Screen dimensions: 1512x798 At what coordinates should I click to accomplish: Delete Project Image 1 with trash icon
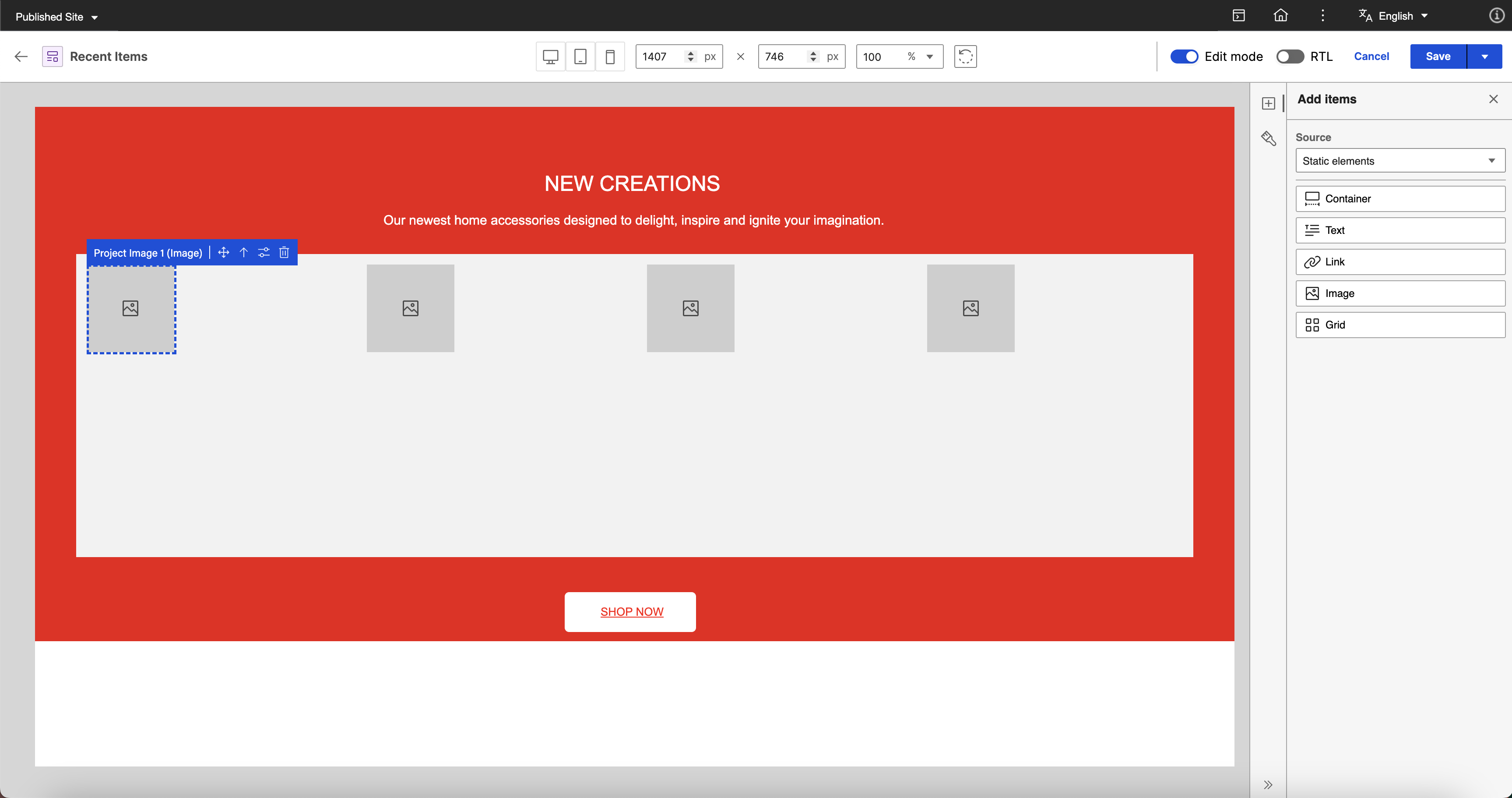click(284, 252)
